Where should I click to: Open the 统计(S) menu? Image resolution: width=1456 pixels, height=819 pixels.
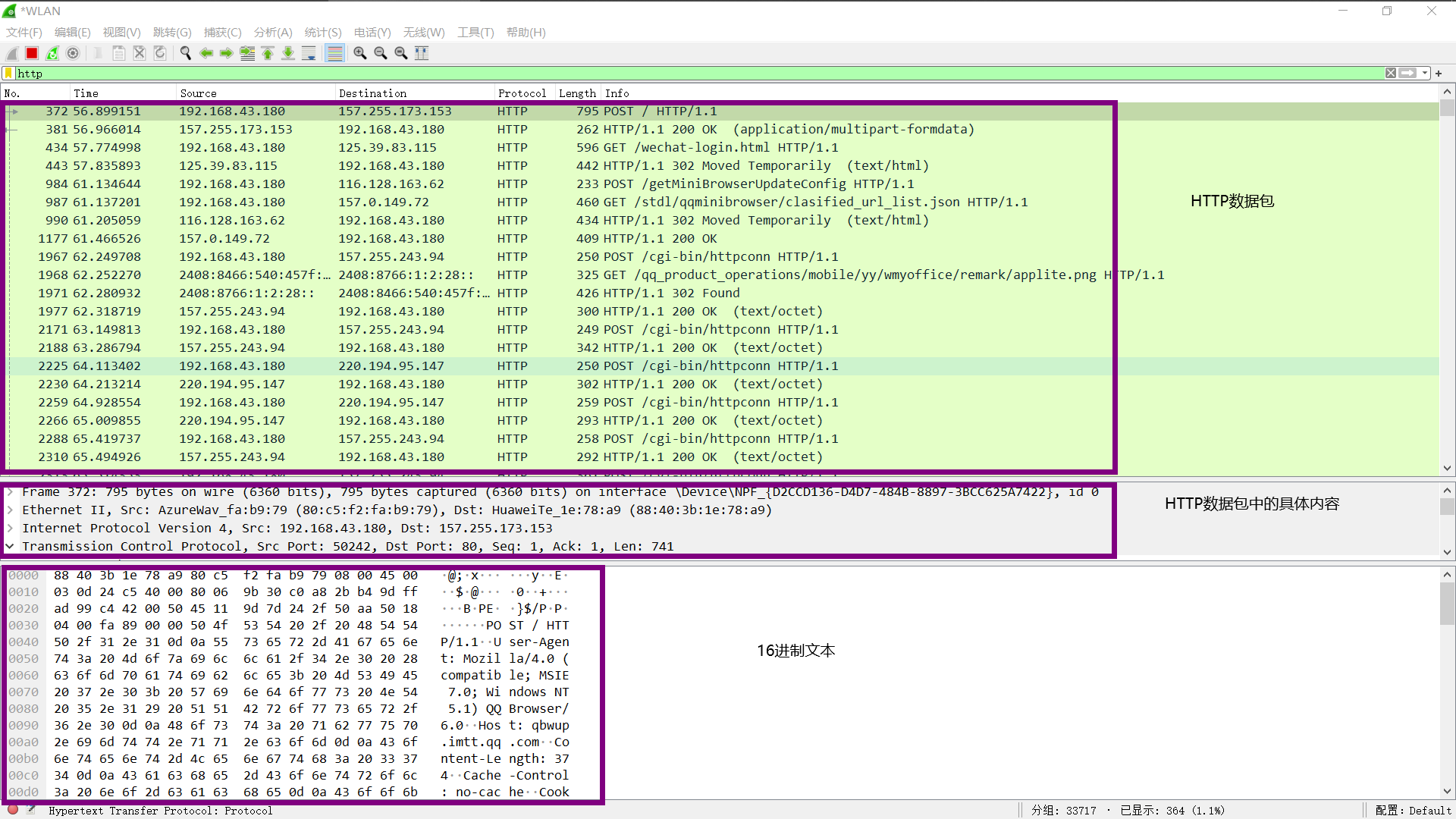pyautogui.click(x=323, y=33)
